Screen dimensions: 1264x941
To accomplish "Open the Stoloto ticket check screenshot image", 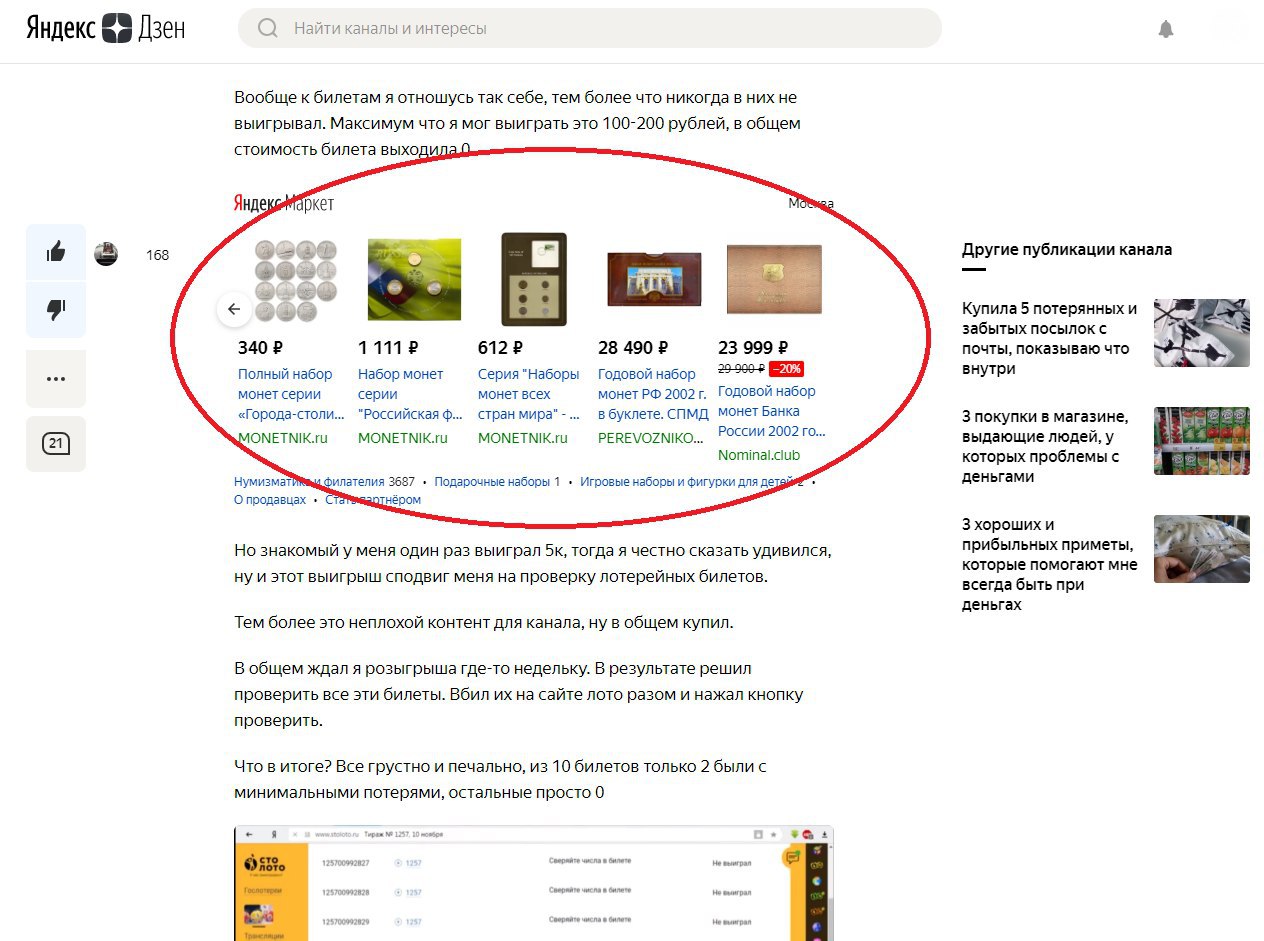I will pyautogui.click(x=534, y=883).
